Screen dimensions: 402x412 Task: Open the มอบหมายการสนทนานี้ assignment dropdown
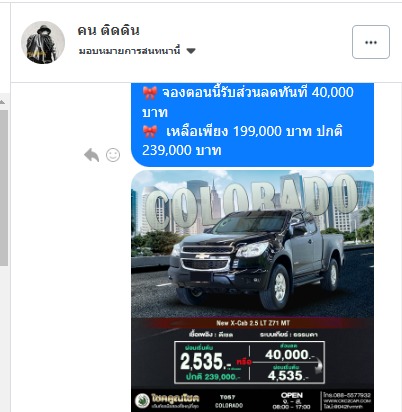(137, 51)
